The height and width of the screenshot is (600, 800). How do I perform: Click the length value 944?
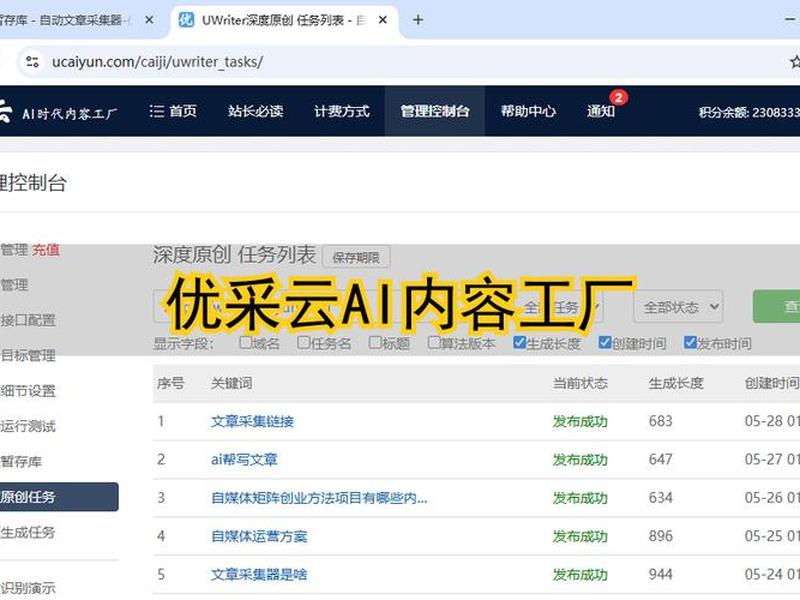point(661,574)
